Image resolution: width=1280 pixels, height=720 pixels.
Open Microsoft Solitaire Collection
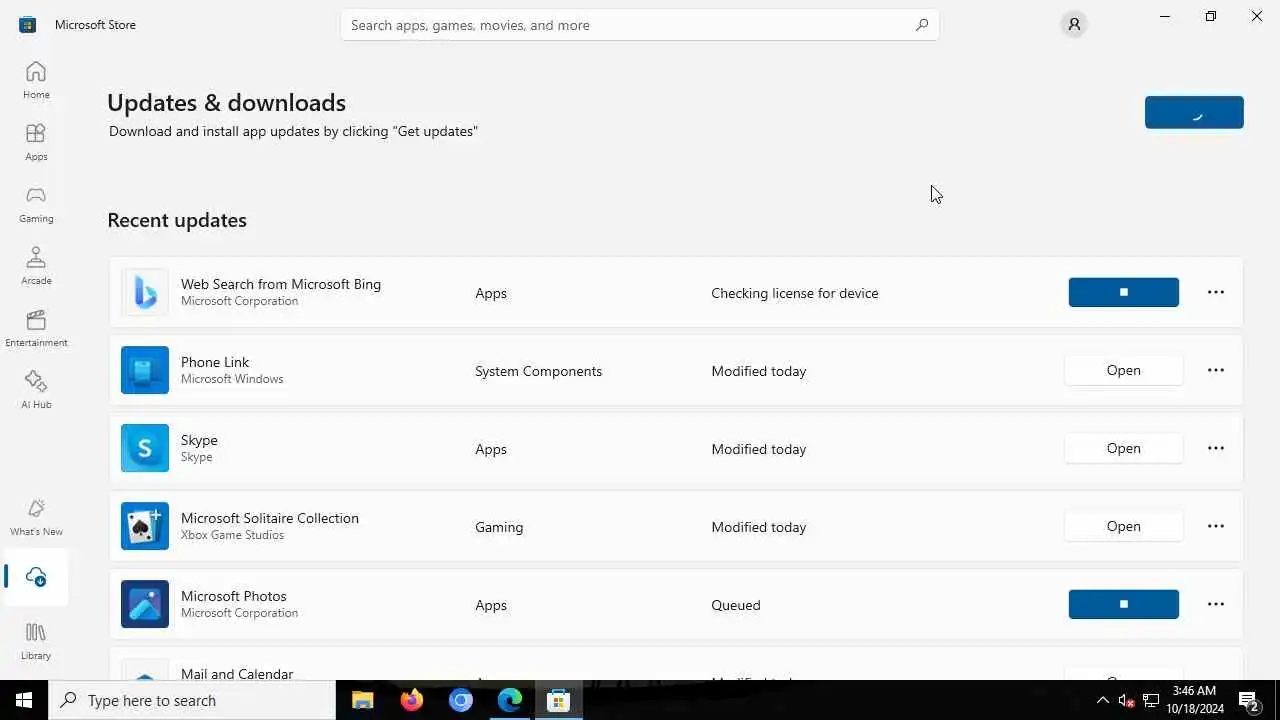coord(1124,526)
